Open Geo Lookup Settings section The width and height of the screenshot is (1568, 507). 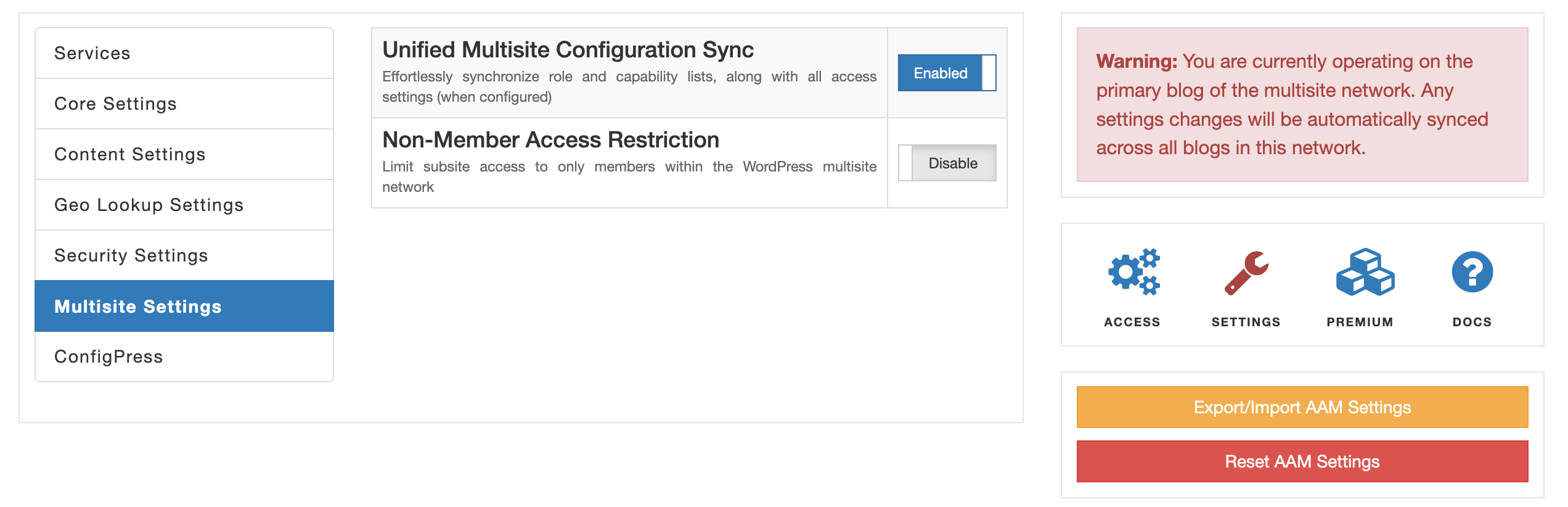[184, 205]
